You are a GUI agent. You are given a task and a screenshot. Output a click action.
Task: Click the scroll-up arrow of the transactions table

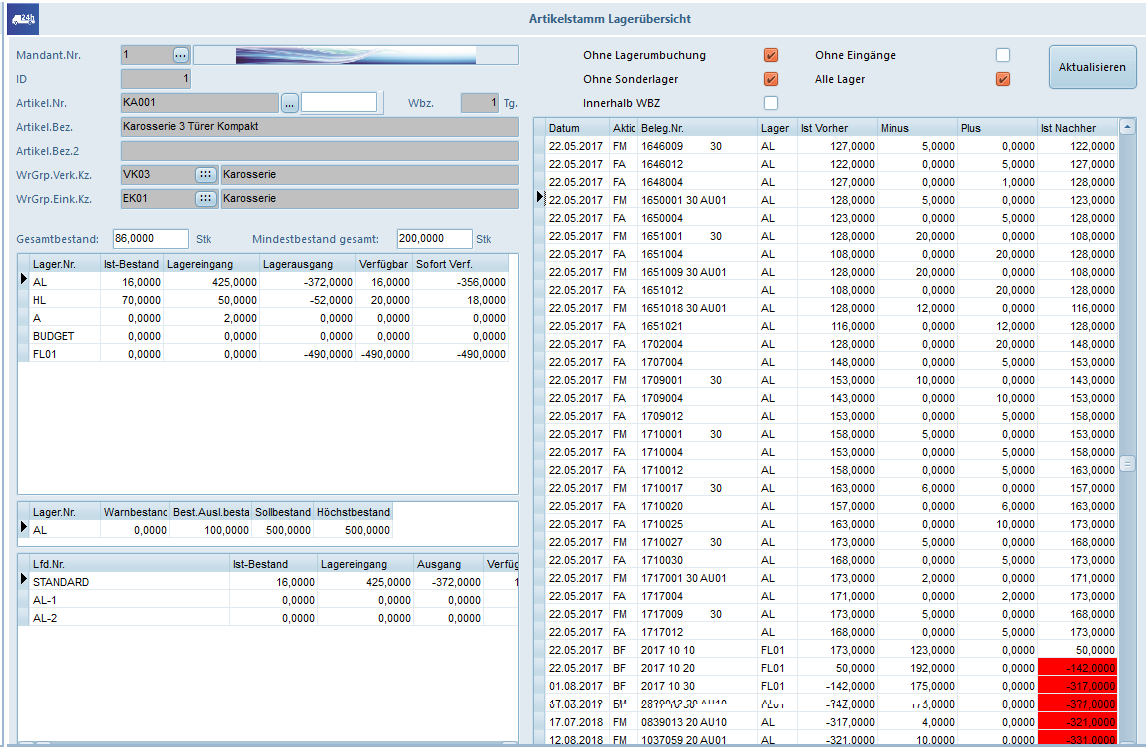click(1127, 127)
